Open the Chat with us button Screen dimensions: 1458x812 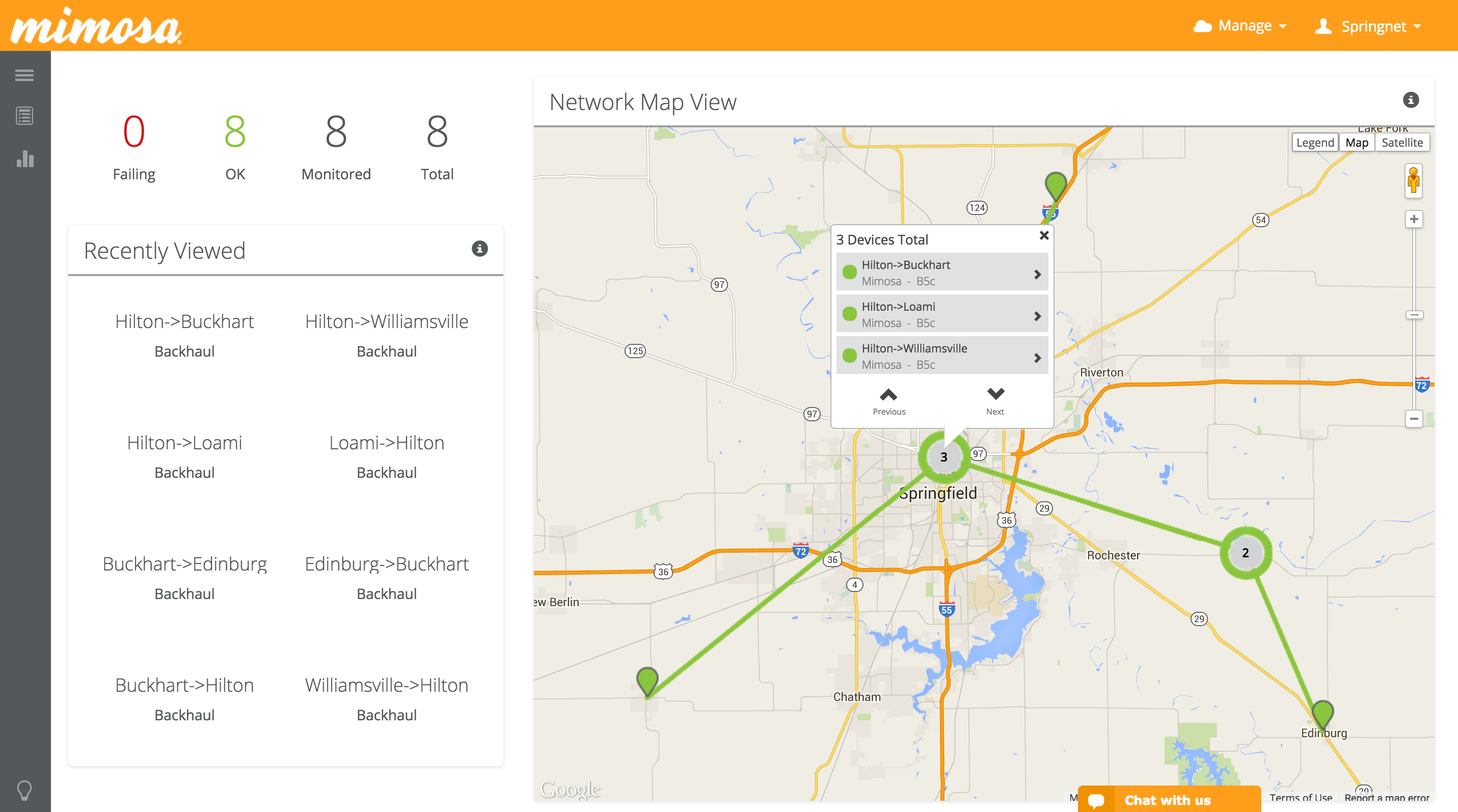(1168, 800)
